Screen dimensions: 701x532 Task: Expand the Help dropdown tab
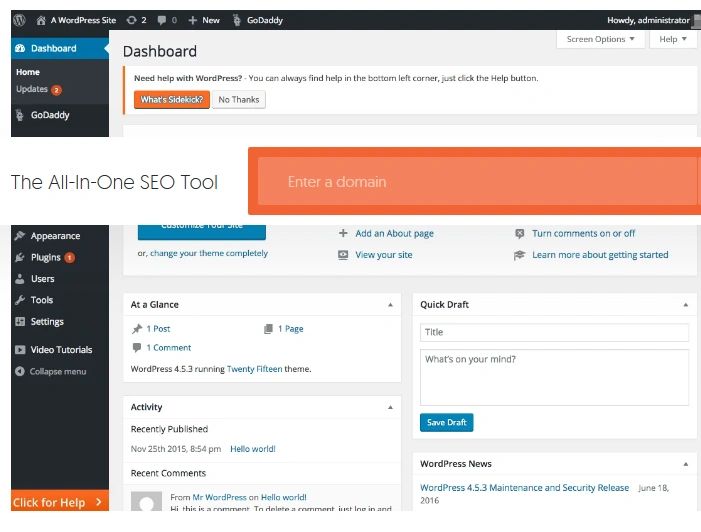coord(673,39)
